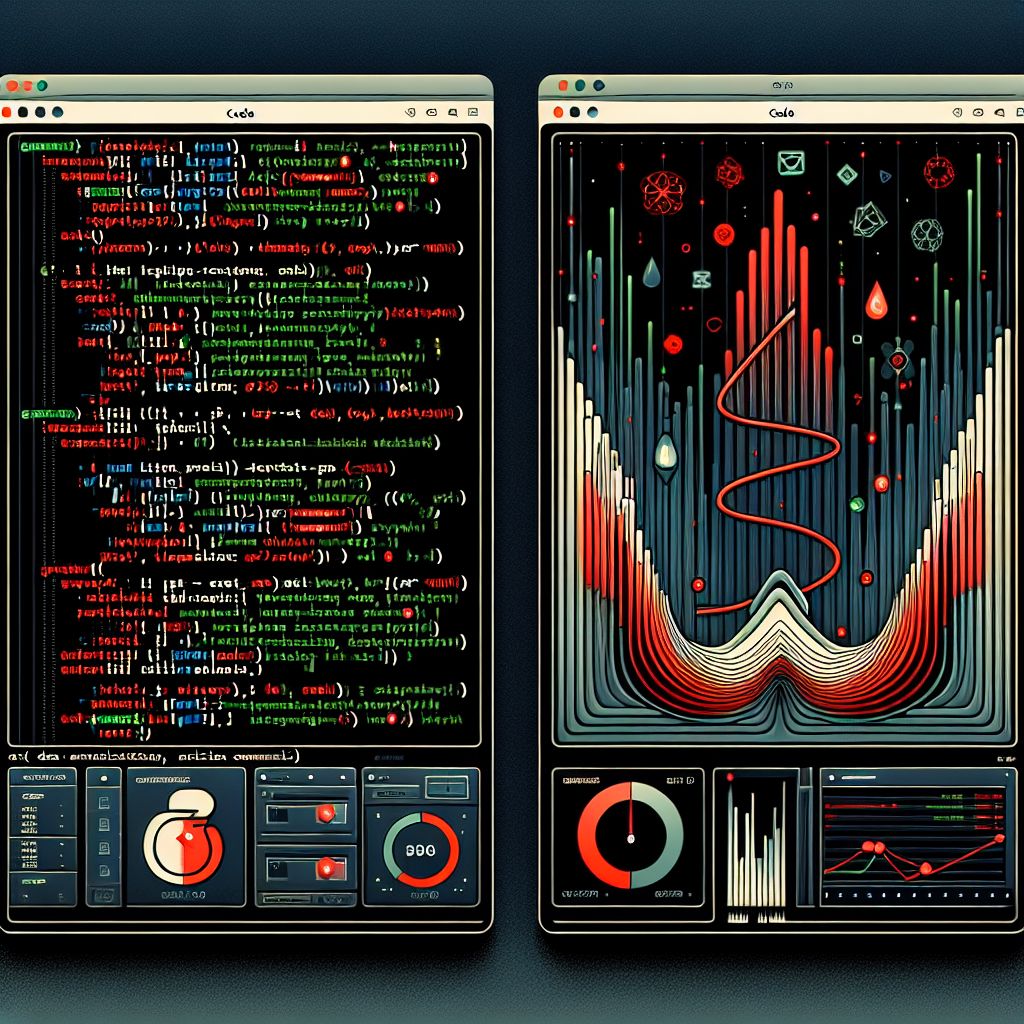Click the red water droplet icon in the visualization
The height and width of the screenshot is (1024, 1024).
876,300
